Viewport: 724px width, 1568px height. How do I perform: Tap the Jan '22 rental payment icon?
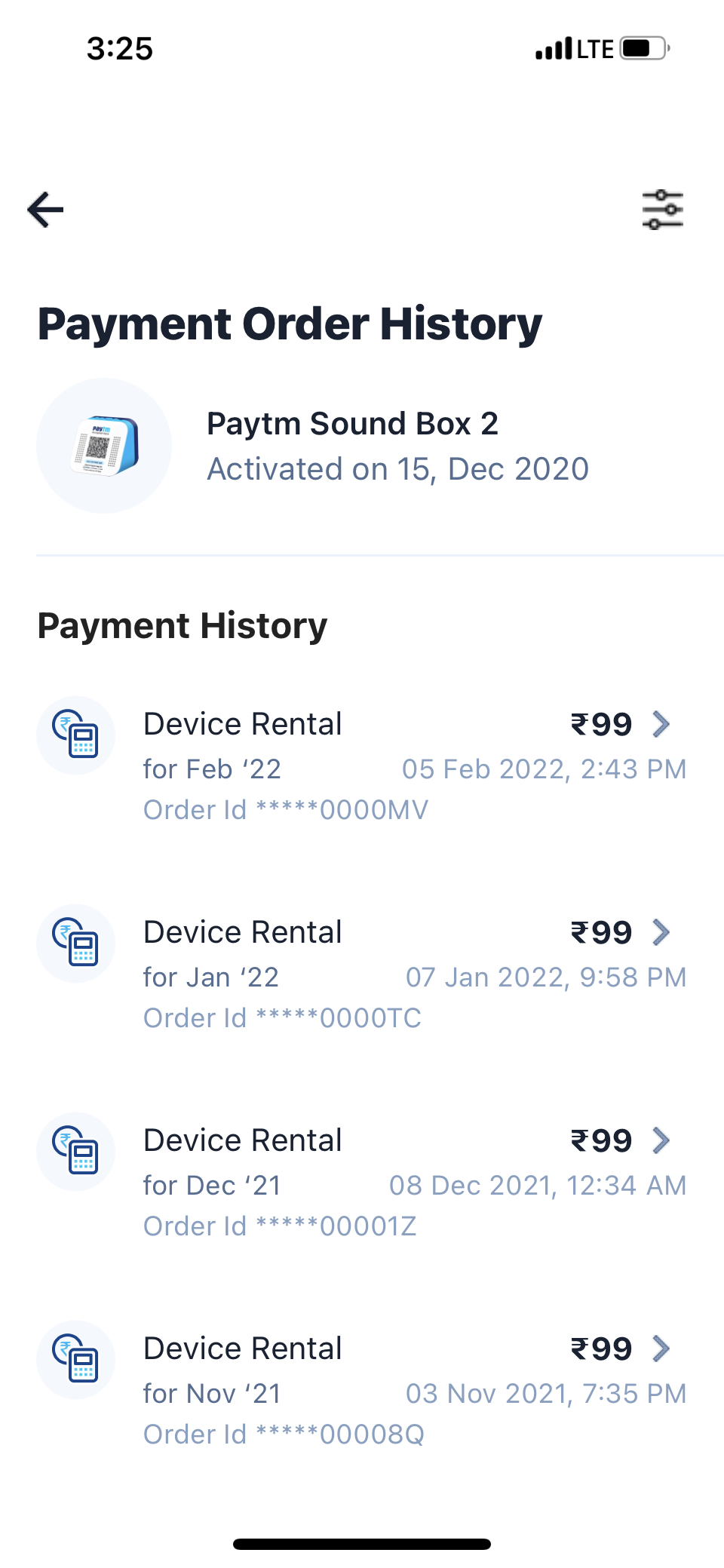pyautogui.click(x=75, y=944)
